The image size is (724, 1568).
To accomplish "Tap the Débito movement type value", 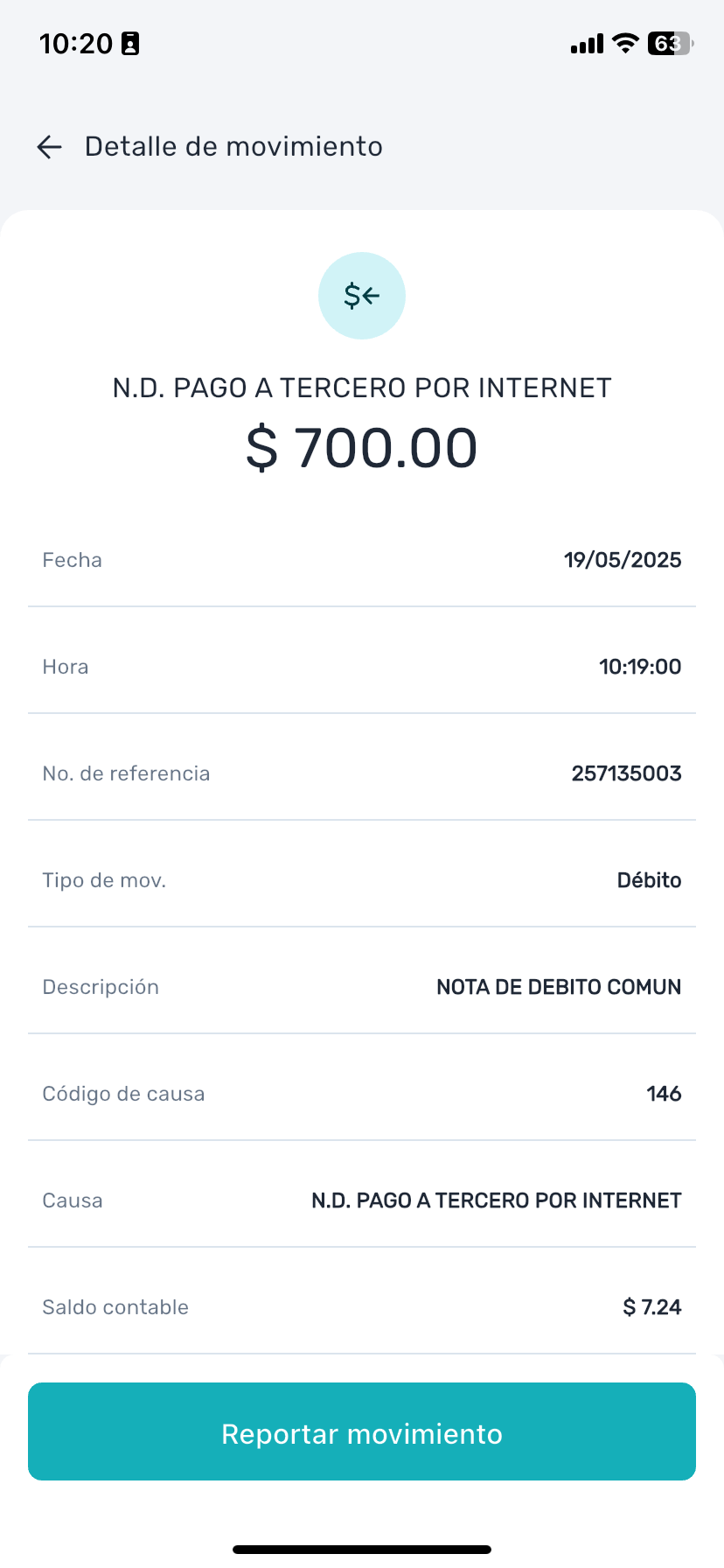I will [x=649, y=880].
